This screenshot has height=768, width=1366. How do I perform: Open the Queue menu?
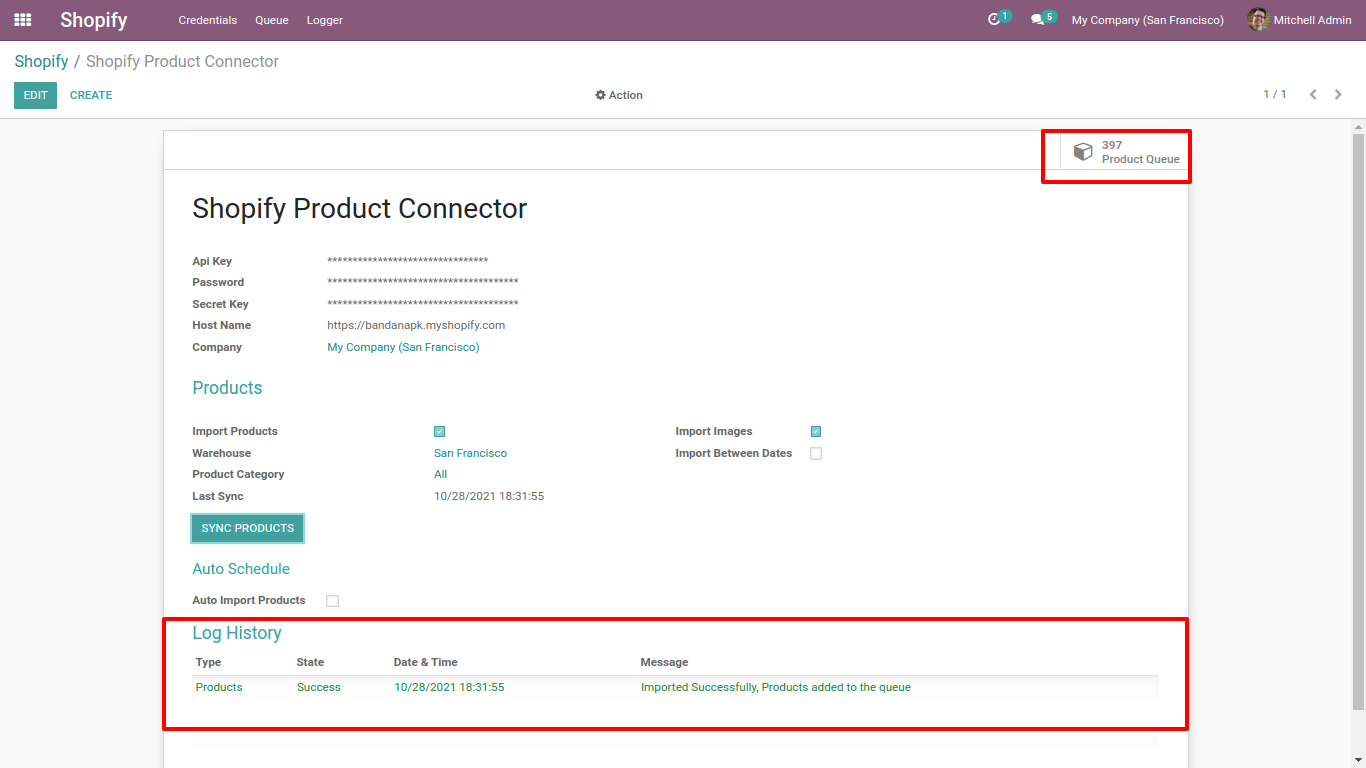coord(272,20)
